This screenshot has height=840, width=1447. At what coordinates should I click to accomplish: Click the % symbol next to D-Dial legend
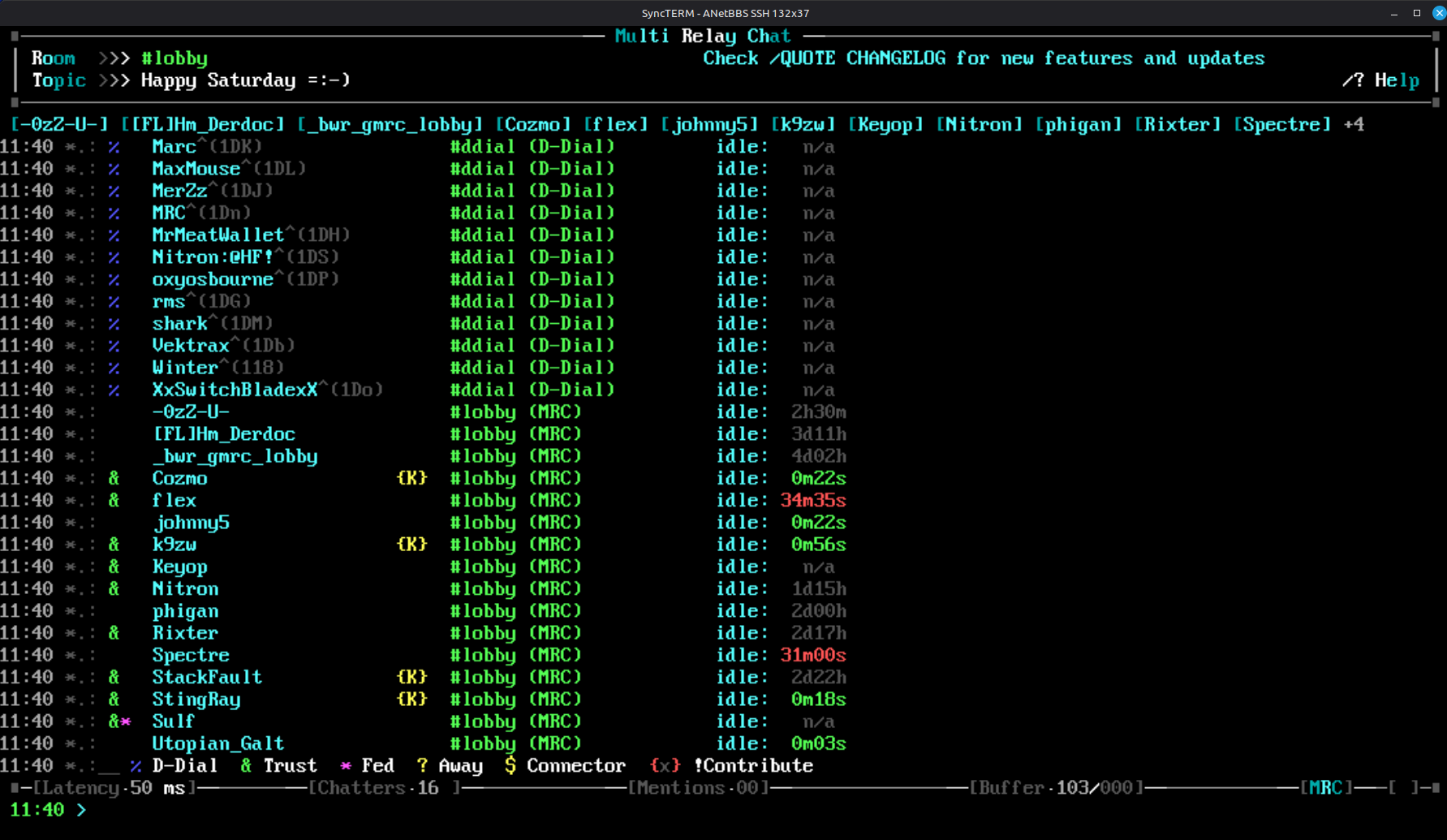pos(136,765)
